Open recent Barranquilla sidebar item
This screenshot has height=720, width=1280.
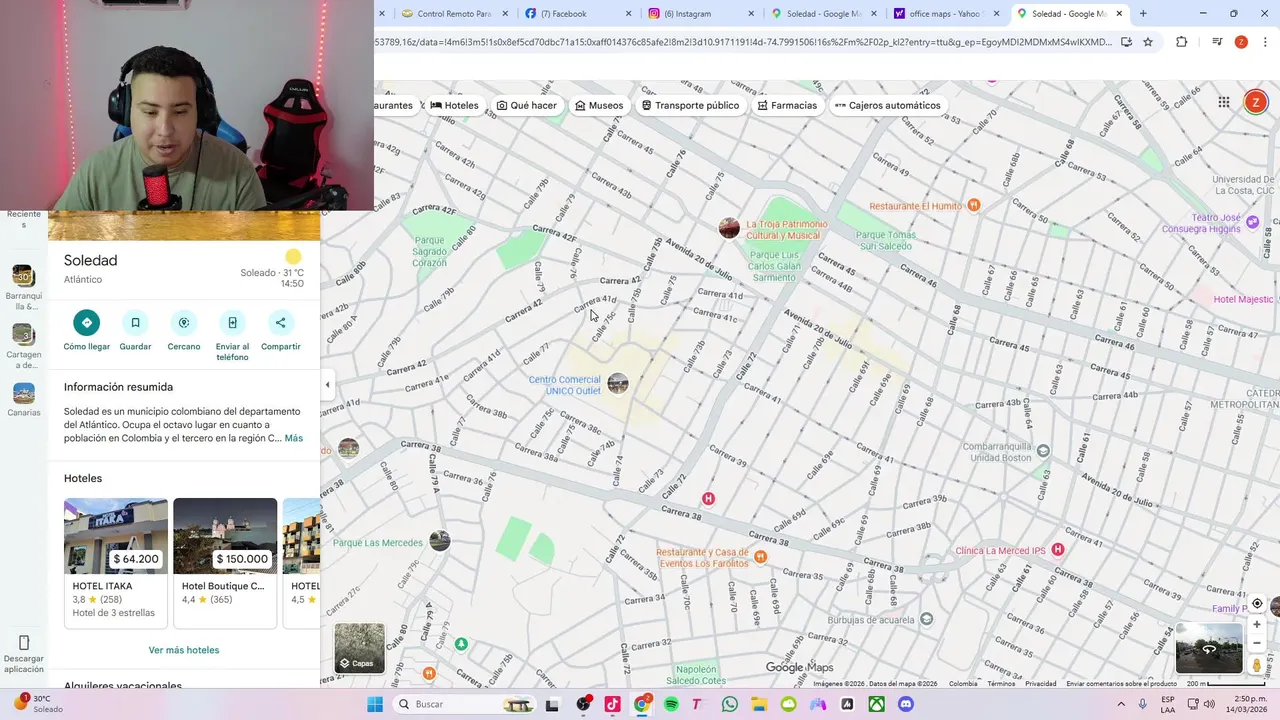click(24, 287)
